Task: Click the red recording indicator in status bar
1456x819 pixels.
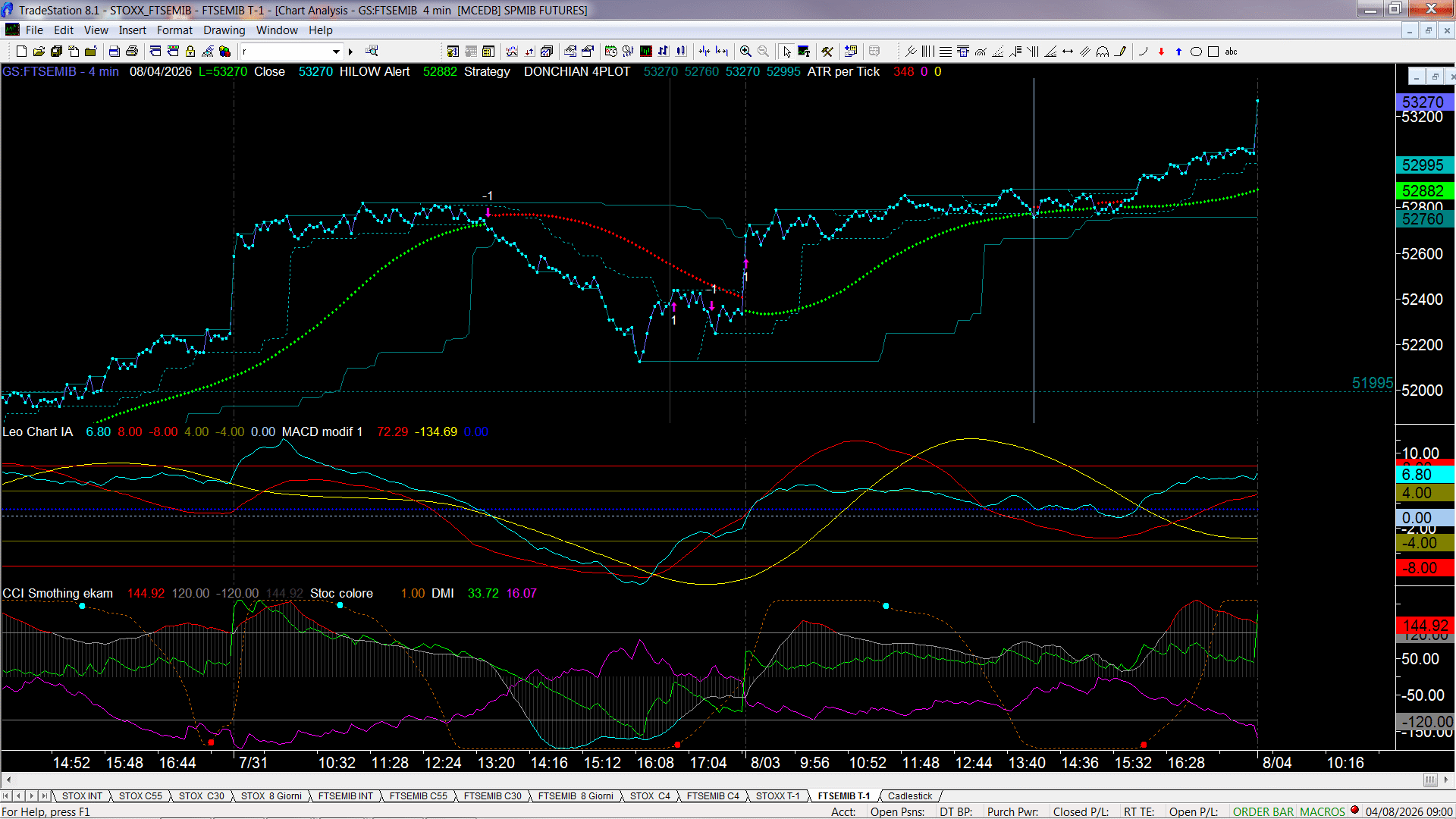Action: [1355, 811]
